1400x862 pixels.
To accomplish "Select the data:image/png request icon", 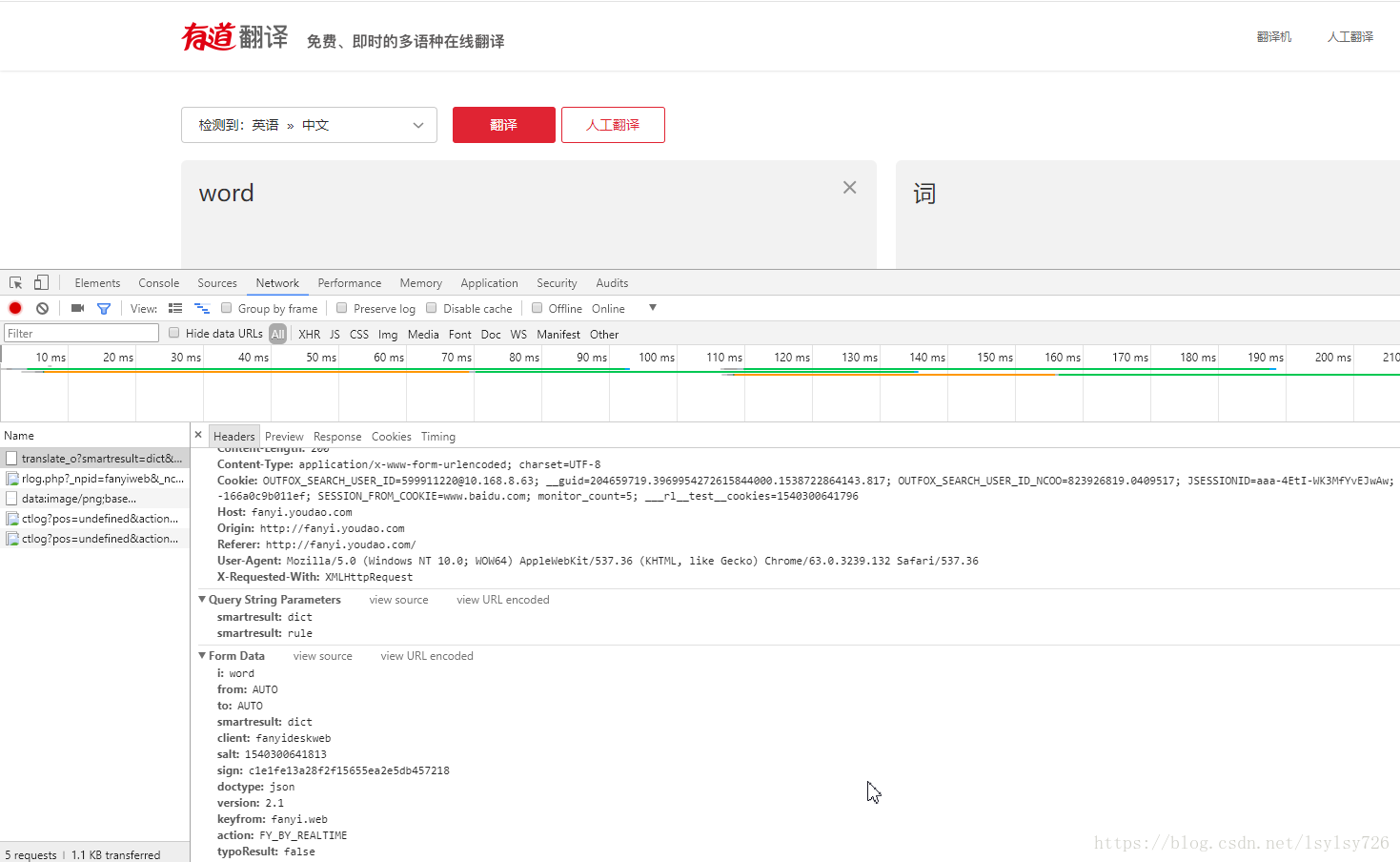I will (x=11, y=499).
